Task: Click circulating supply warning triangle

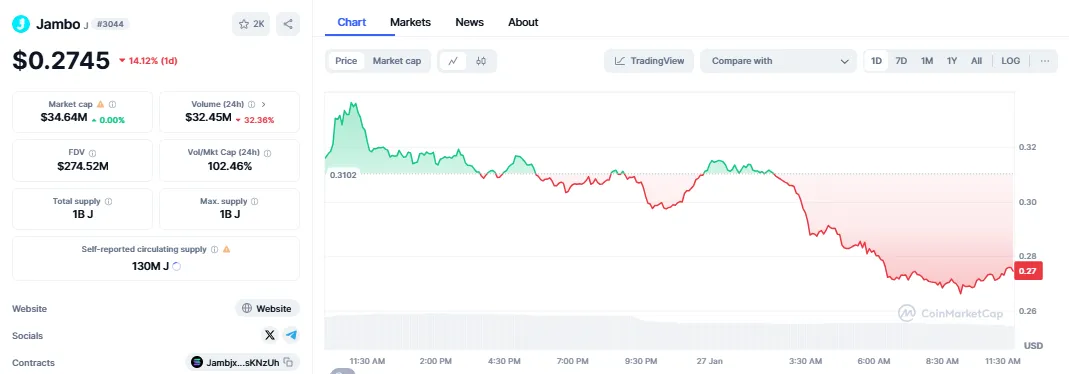Action: [x=226, y=249]
